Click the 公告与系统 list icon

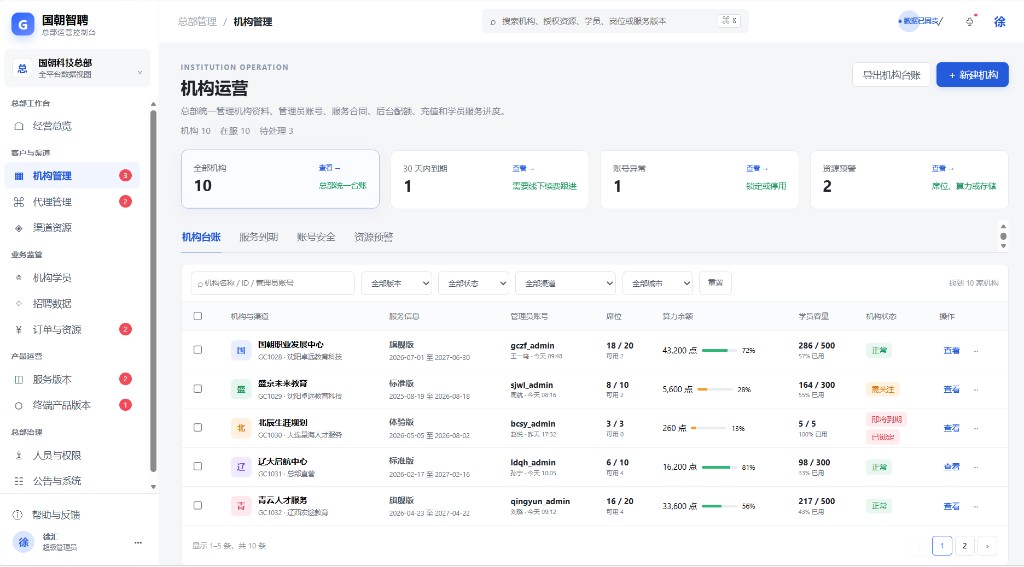[x=19, y=481]
